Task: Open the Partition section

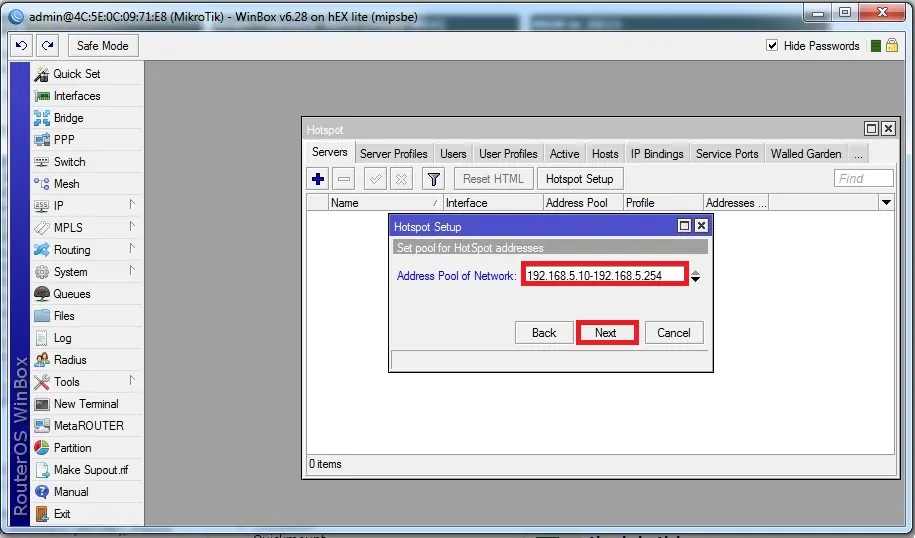Action: [x=86, y=448]
